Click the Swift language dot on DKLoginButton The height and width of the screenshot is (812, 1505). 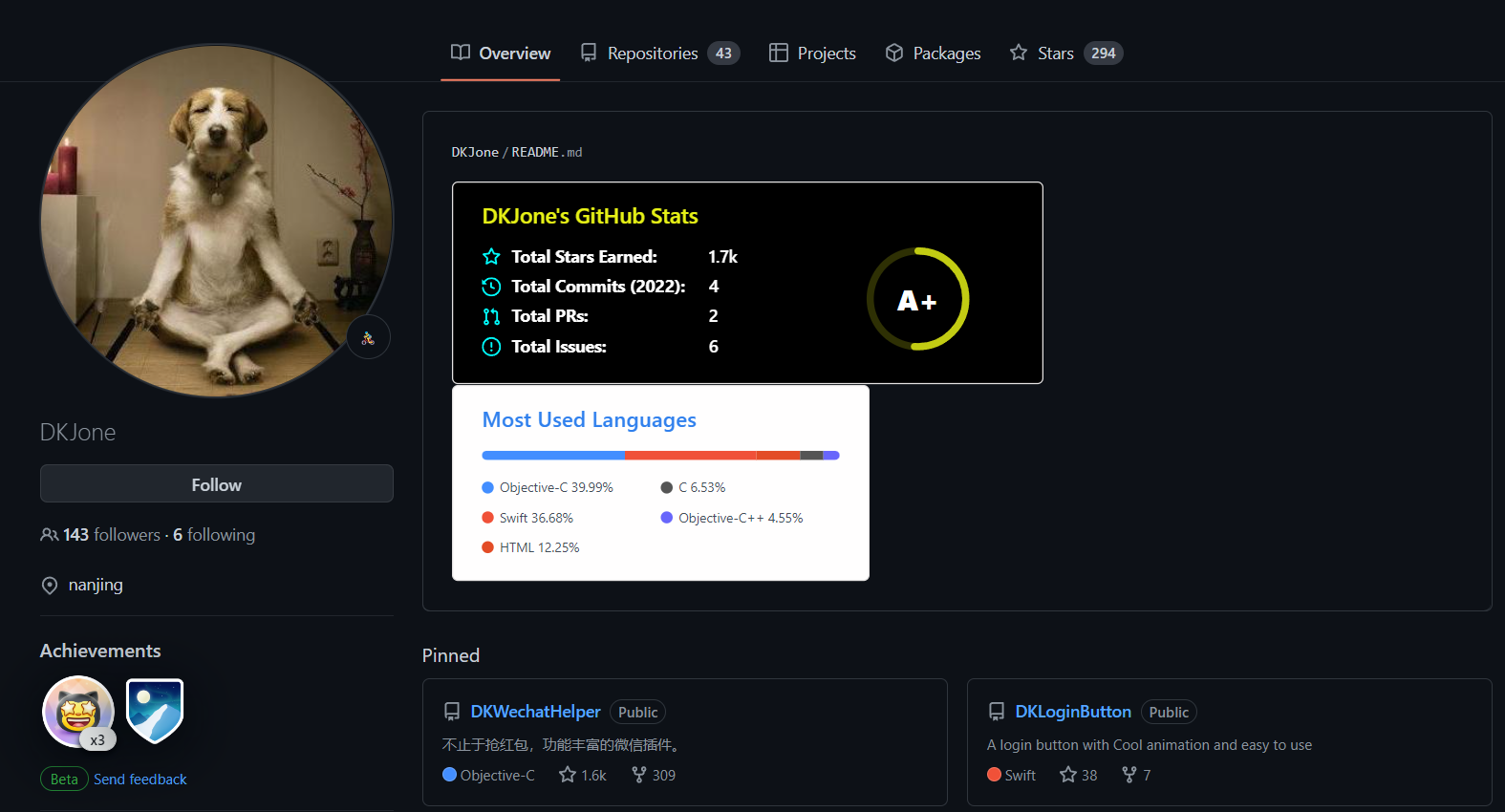coord(994,775)
